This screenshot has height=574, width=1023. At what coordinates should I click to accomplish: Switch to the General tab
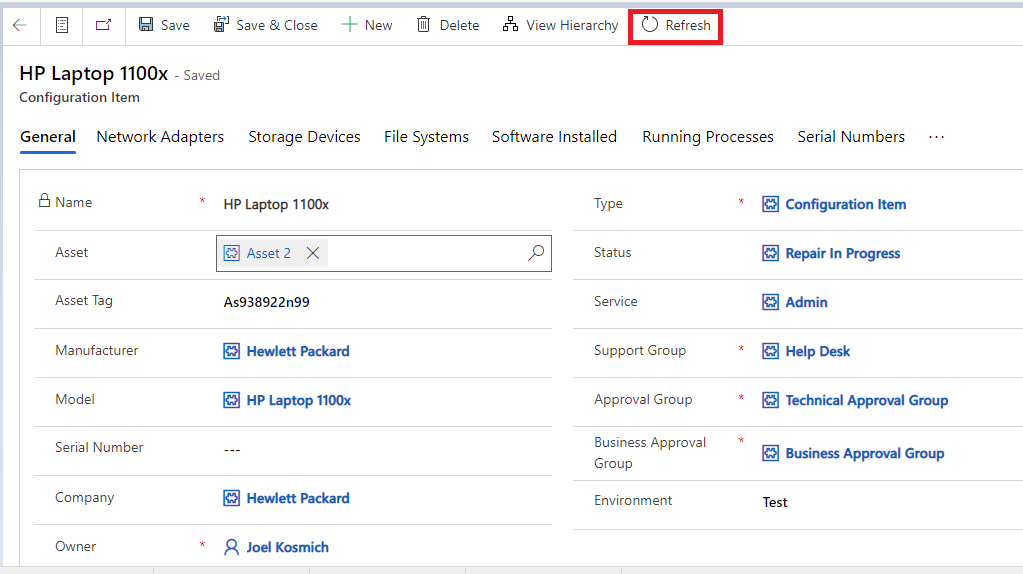tap(48, 137)
